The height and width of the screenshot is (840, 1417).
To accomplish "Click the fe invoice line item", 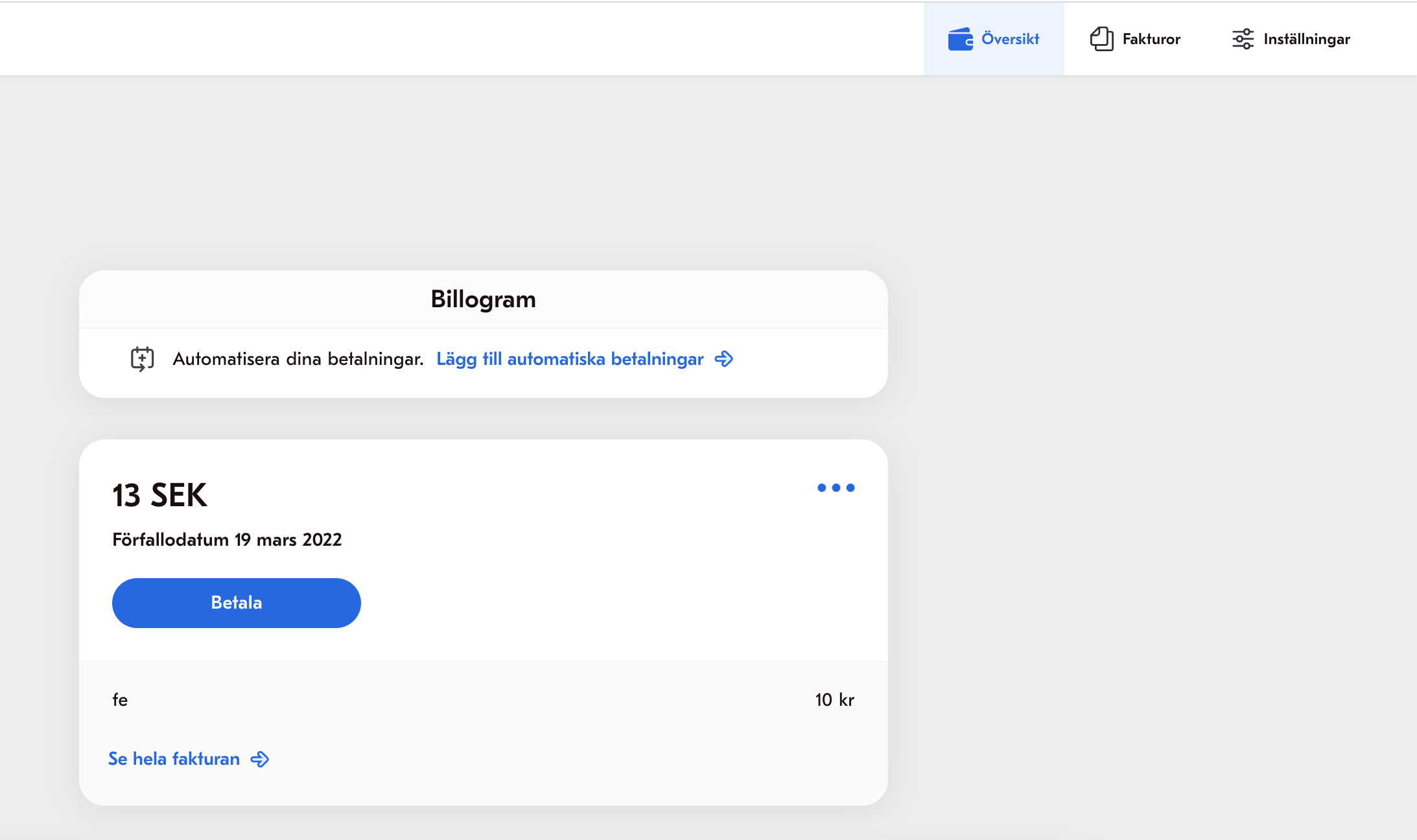I will coord(120,699).
